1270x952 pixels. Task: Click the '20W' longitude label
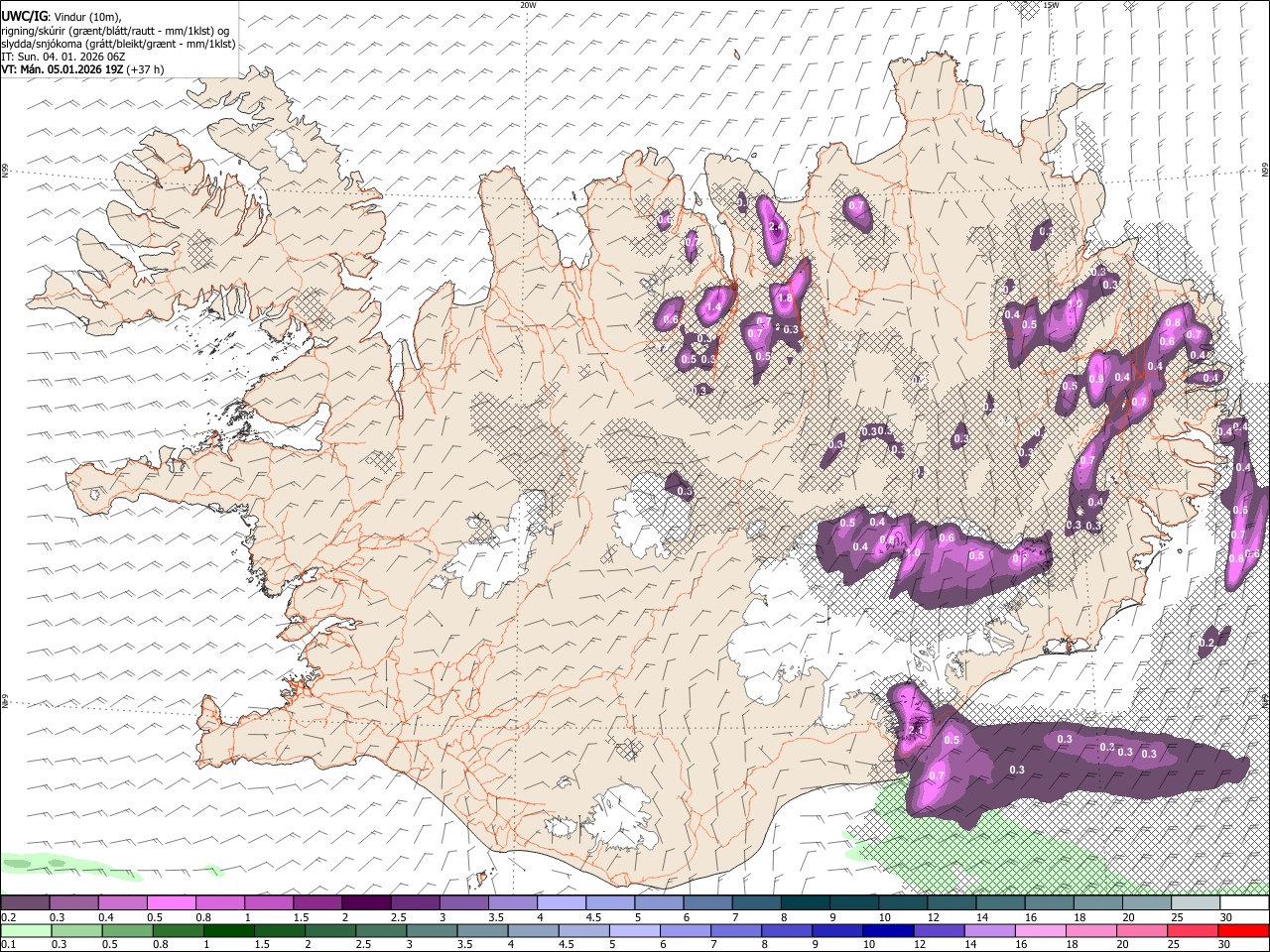click(x=528, y=5)
